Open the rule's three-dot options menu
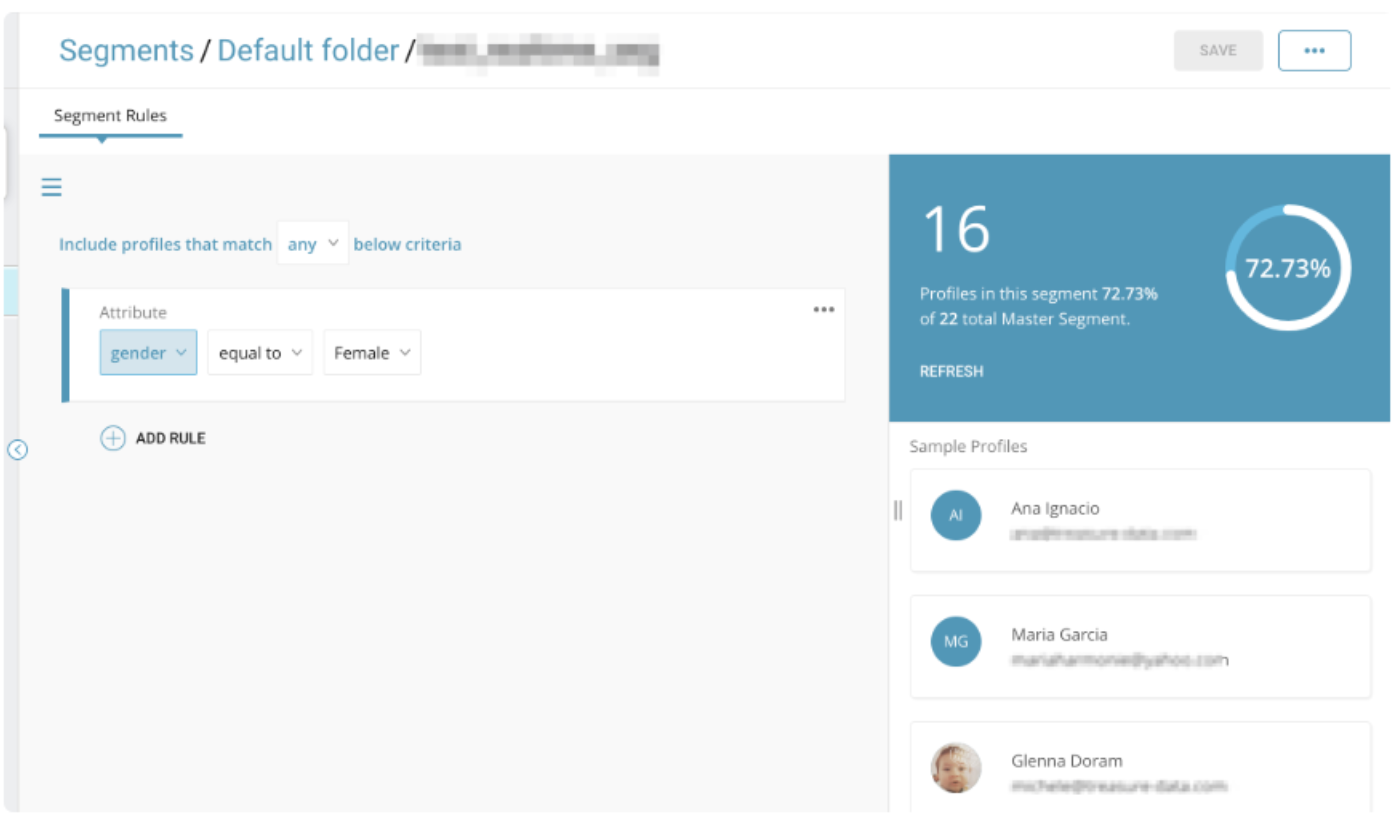The height and width of the screenshot is (834, 1394). pos(823,310)
